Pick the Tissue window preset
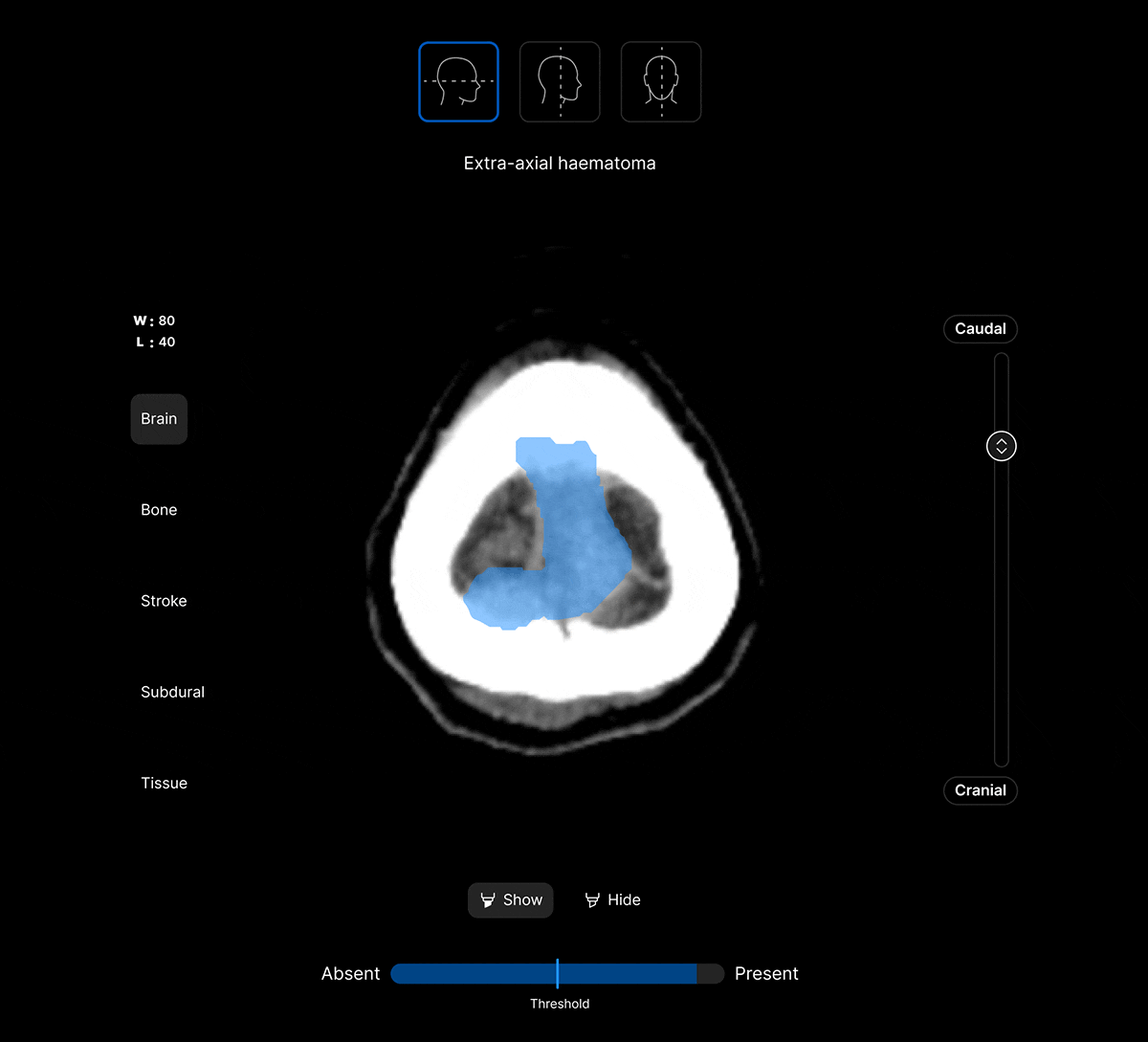Viewport: 1148px width, 1042px height. click(x=164, y=783)
